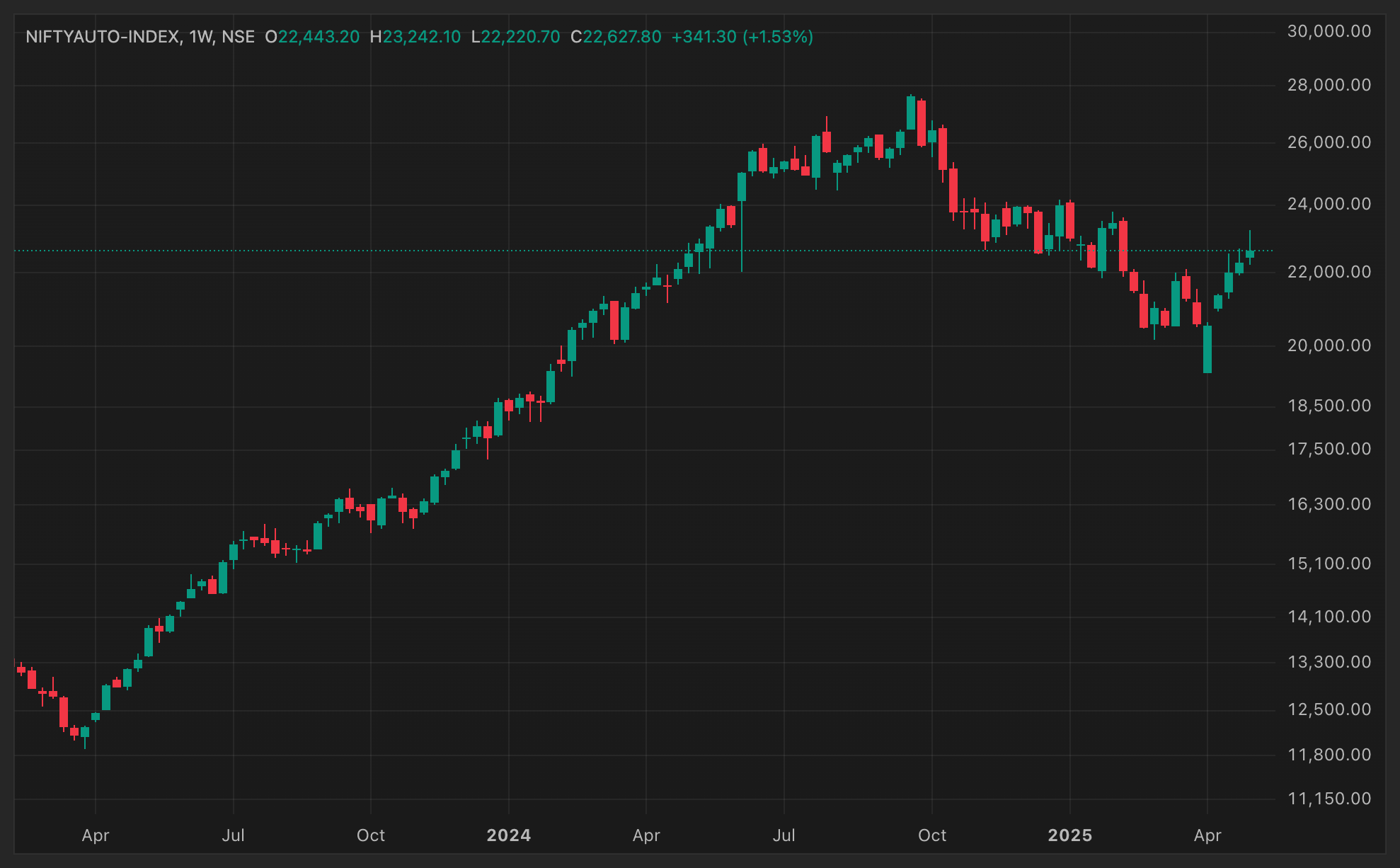Click the 26,000.00 price axis label

click(x=1329, y=142)
